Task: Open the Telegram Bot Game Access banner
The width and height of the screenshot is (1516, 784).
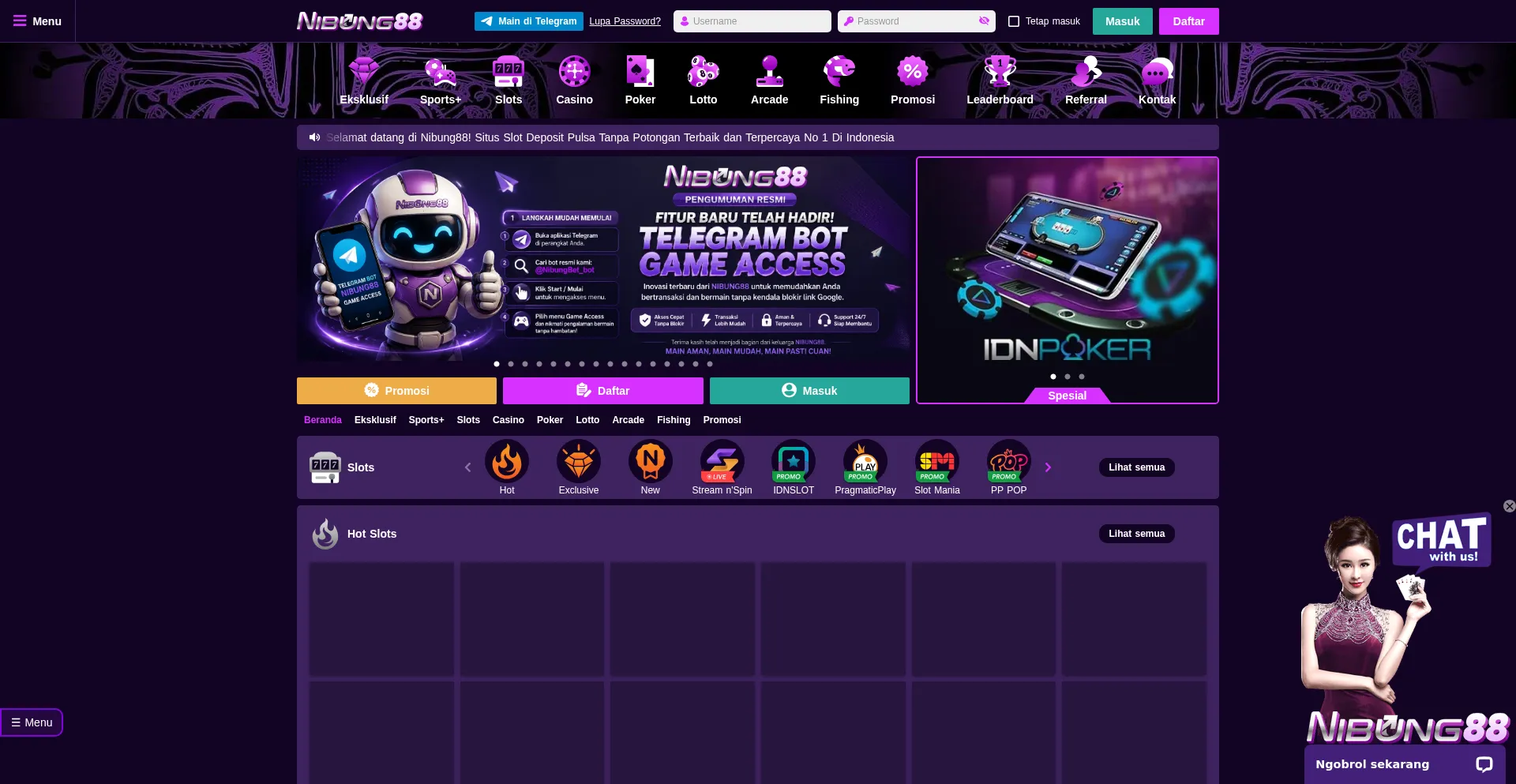Action: coord(603,259)
